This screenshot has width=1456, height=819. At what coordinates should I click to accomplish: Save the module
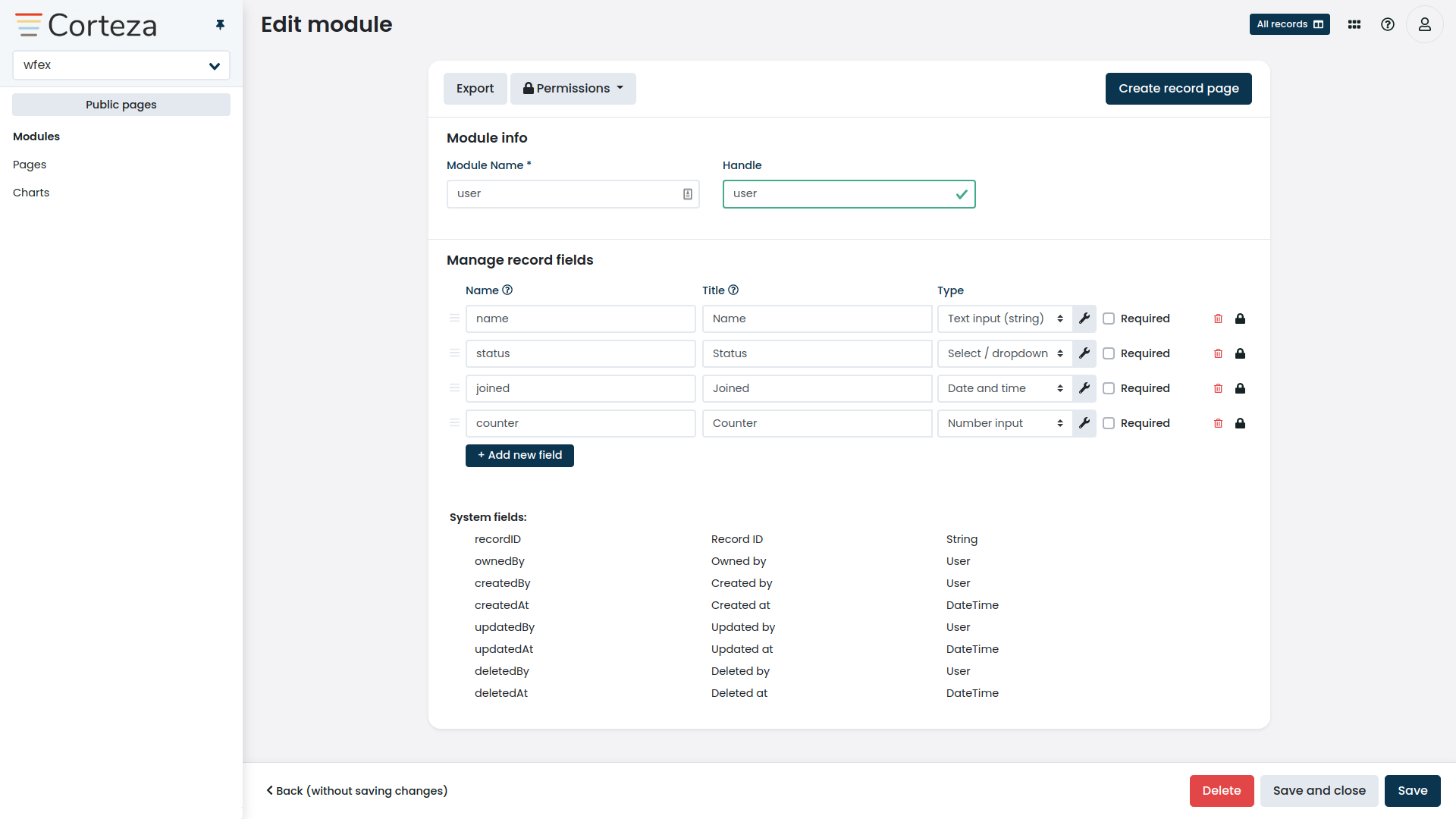[1413, 791]
